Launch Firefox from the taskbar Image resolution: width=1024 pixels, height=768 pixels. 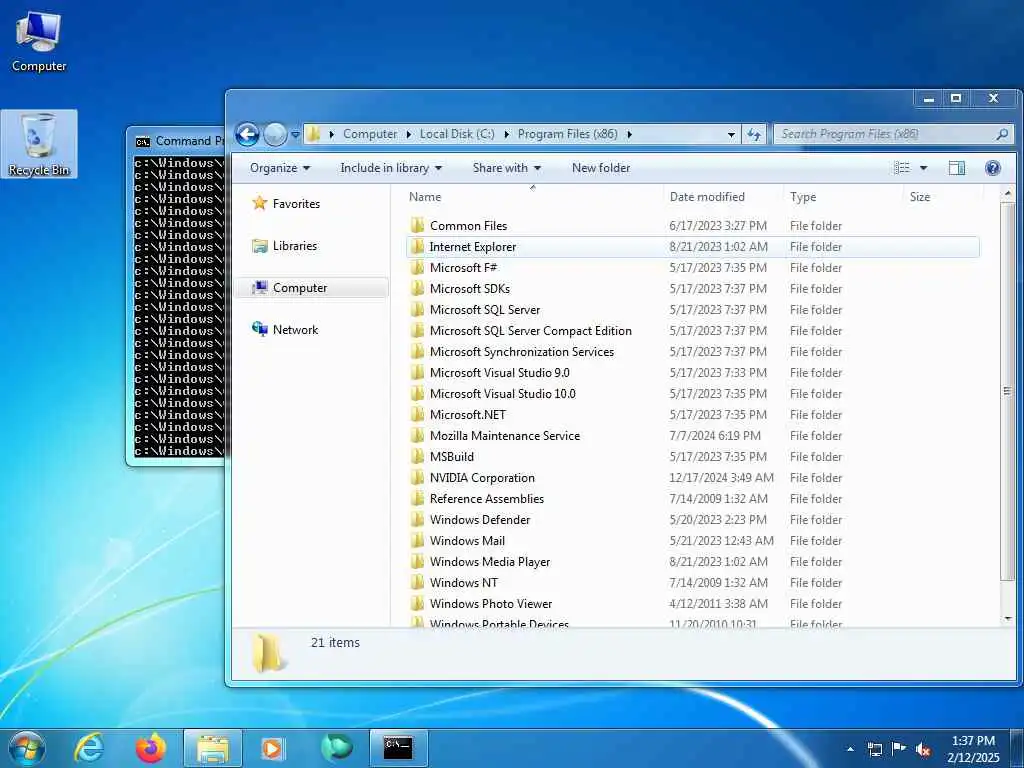(151, 748)
